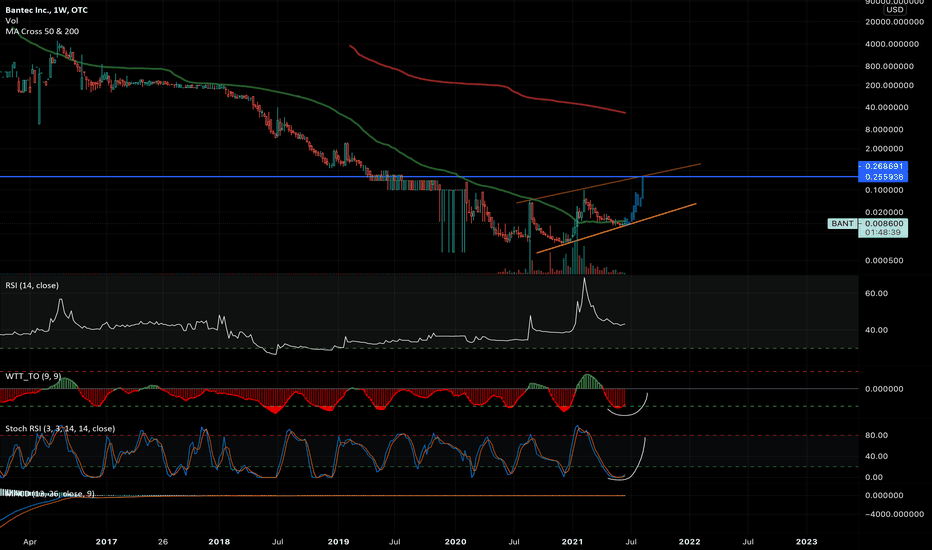Image resolution: width=932 pixels, height=550 pixels.
Task: Click the 2020 time axis label
Action: 455,542
